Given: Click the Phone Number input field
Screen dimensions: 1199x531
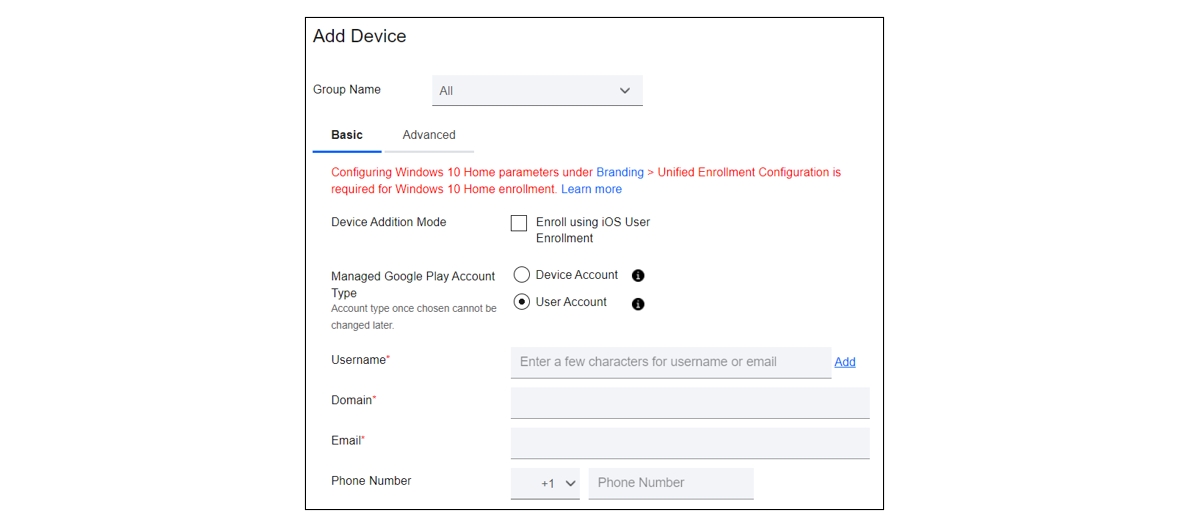Looking at the screenshot, I should (x=671, y=483).
